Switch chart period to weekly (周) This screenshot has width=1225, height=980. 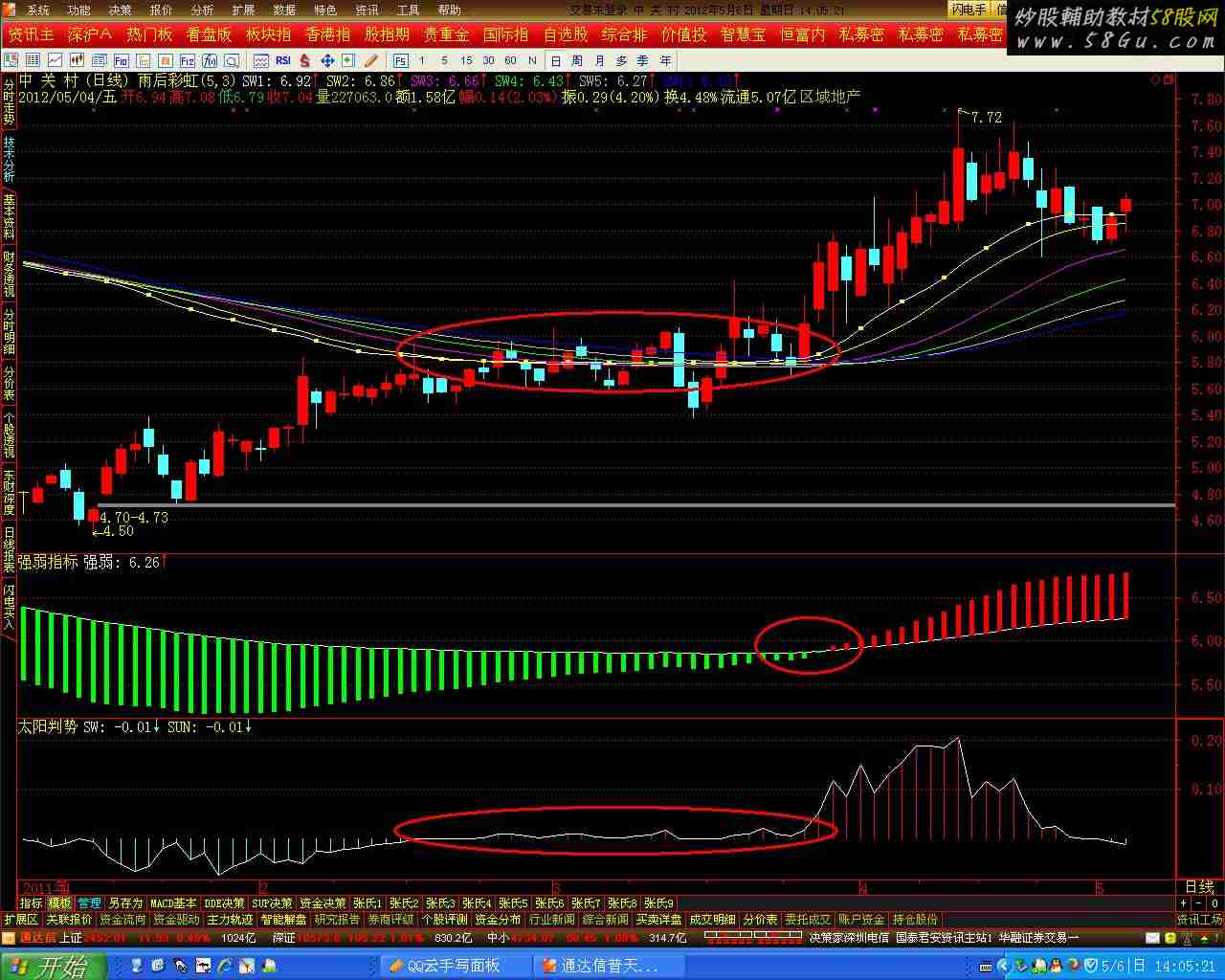pyautogui.click(x=577, y=60)
